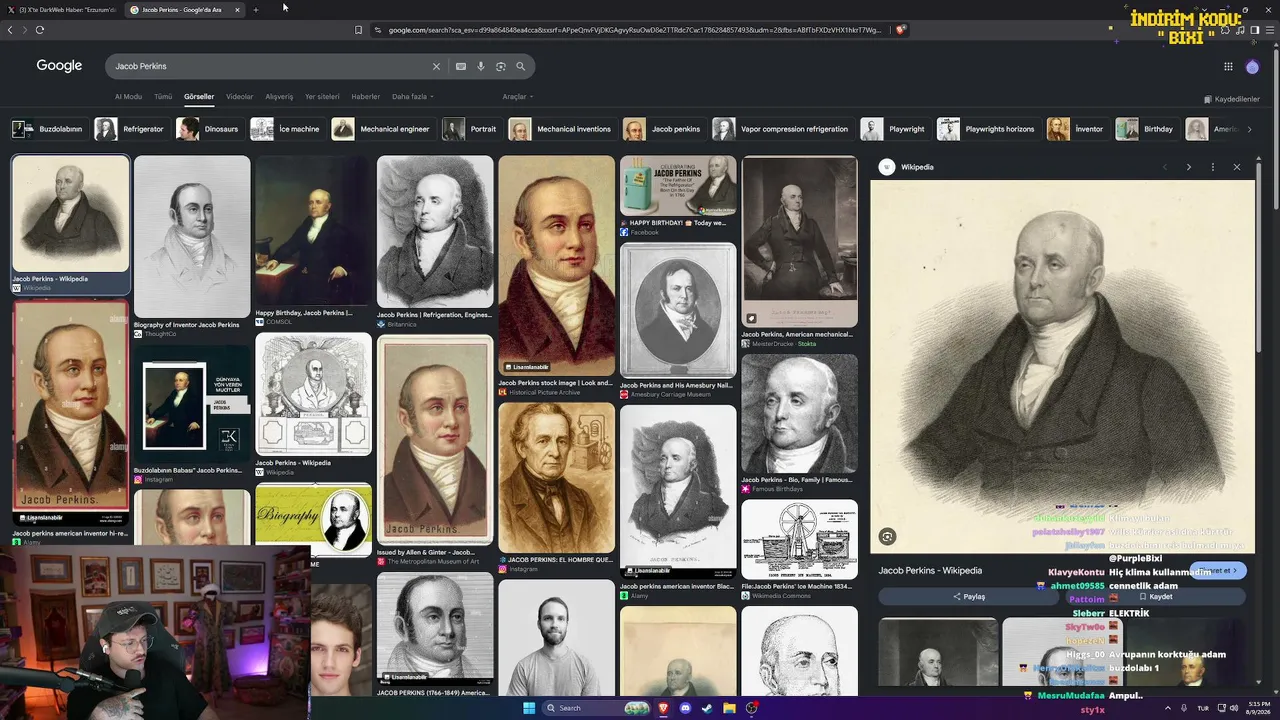Open the Kaydedilenler saved items link
The width and height of the screenshot is (1280, 720).
pyautogui.click(x=1231, y=99)
